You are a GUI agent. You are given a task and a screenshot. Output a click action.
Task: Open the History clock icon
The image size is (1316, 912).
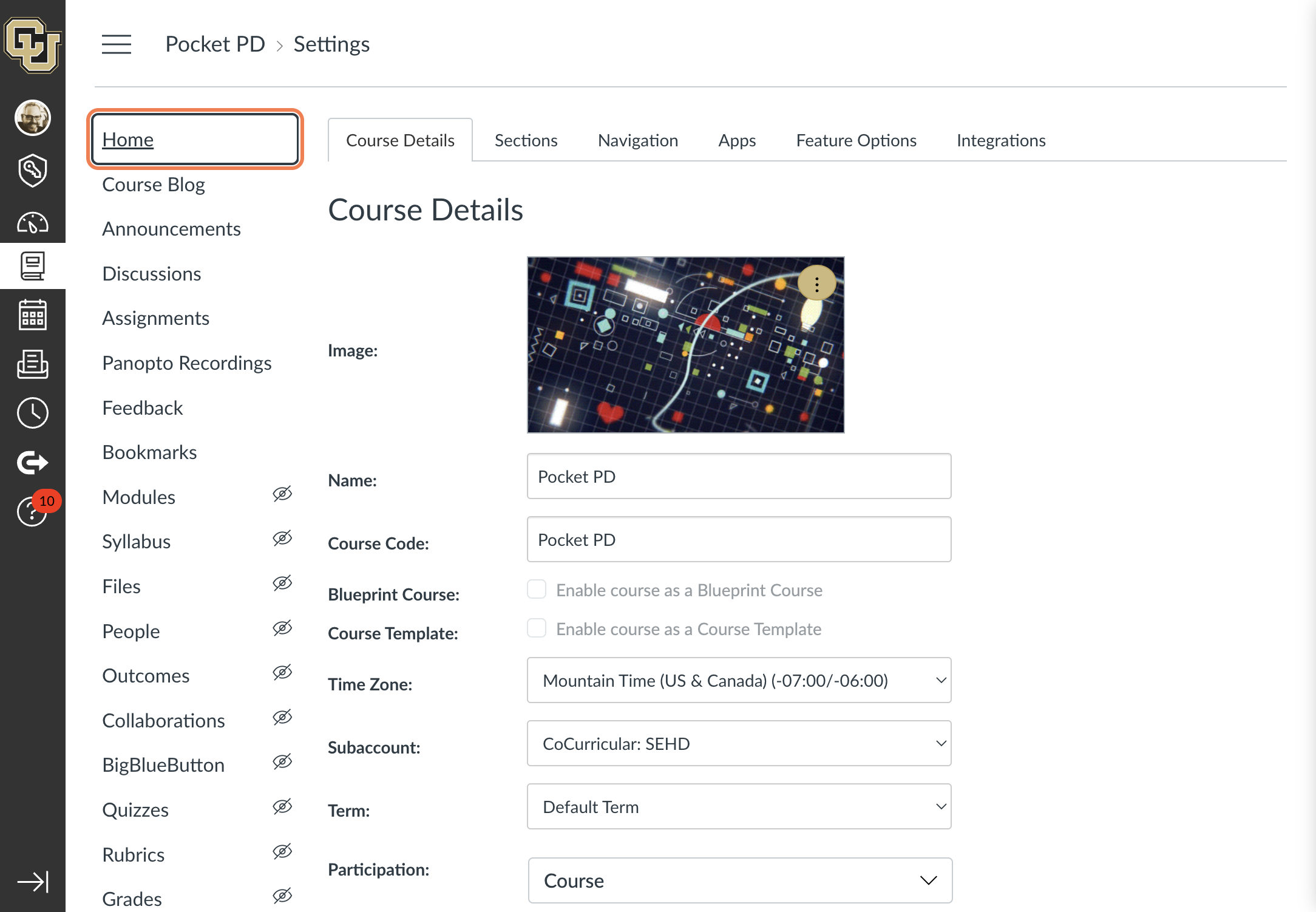tap(33, 413)
